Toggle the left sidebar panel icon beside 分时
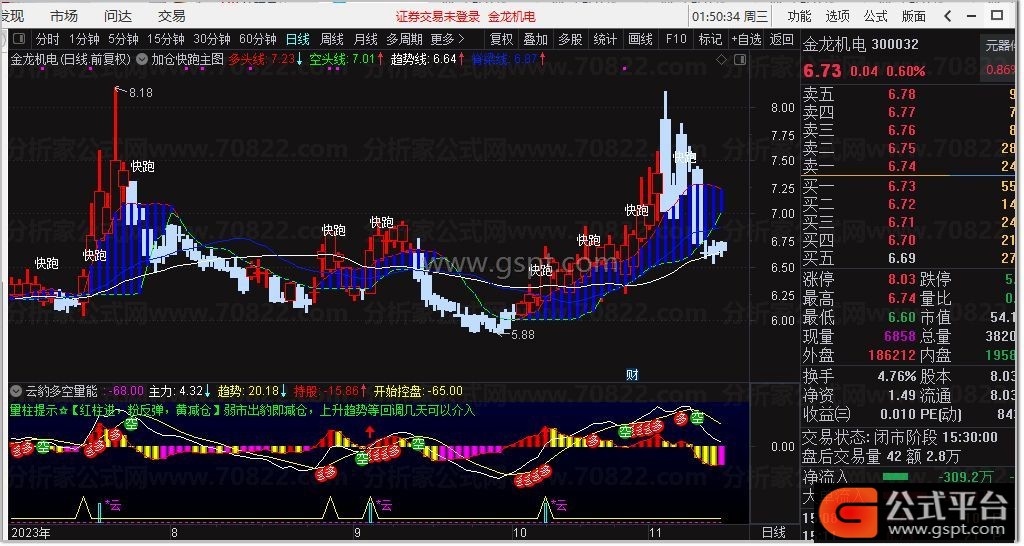Image resolution: width=1024 pixels, height=546 pixels. (19, 39)
